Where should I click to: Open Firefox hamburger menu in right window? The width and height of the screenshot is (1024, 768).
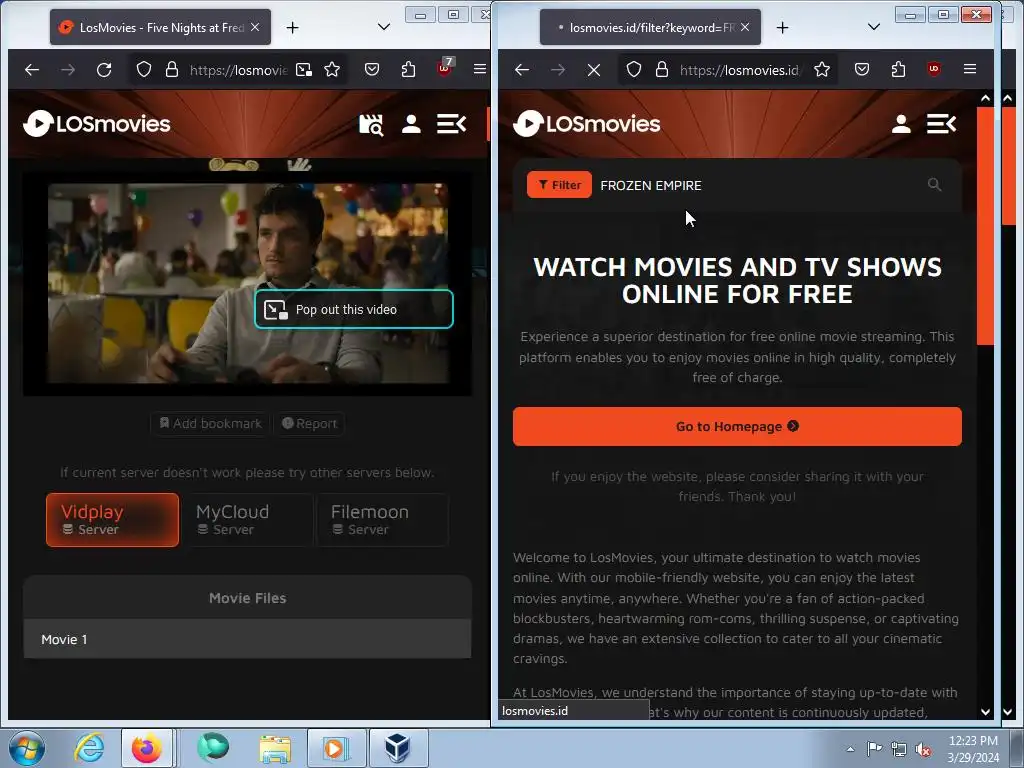(970, 69)
